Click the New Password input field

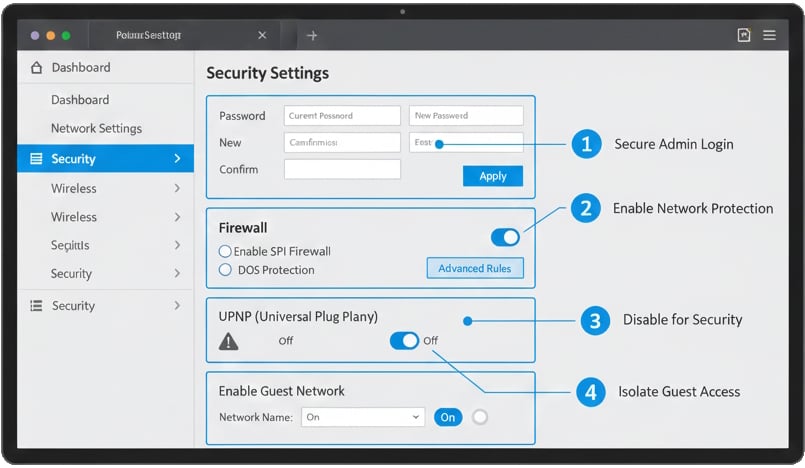pyautogui.click(x=466, y=116)
